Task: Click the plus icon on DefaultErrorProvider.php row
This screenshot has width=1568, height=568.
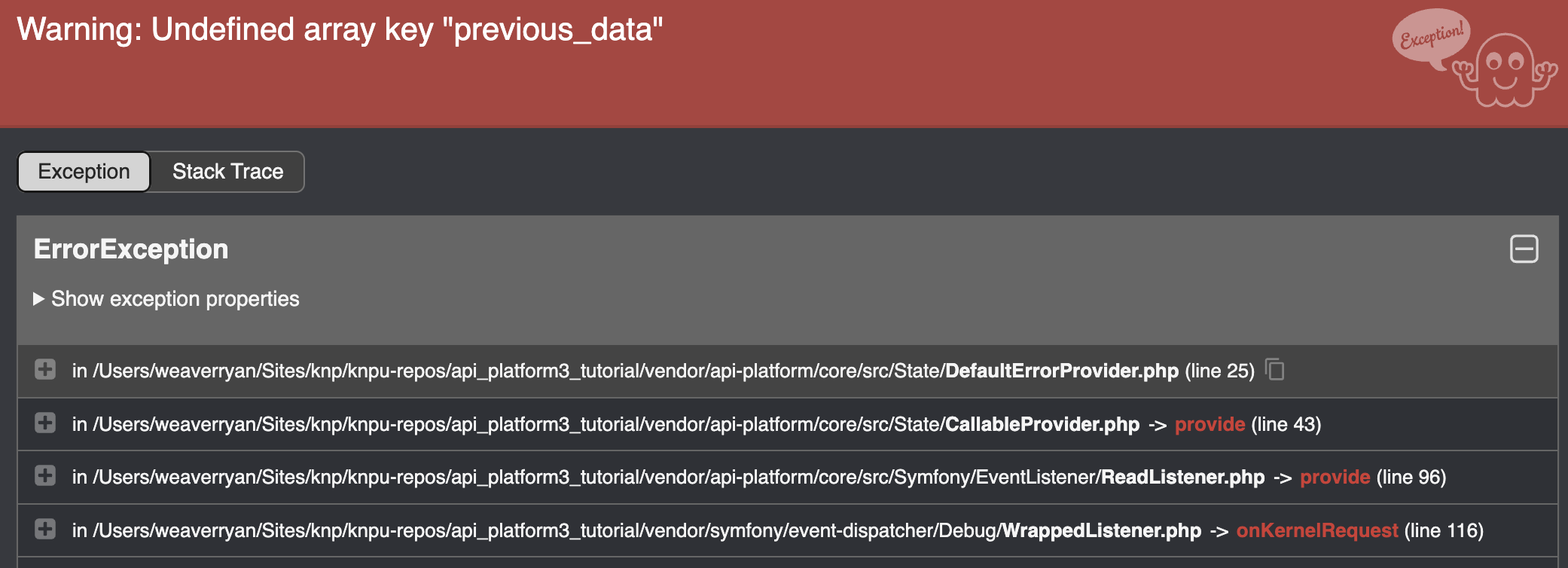Action: pos(47,371)
